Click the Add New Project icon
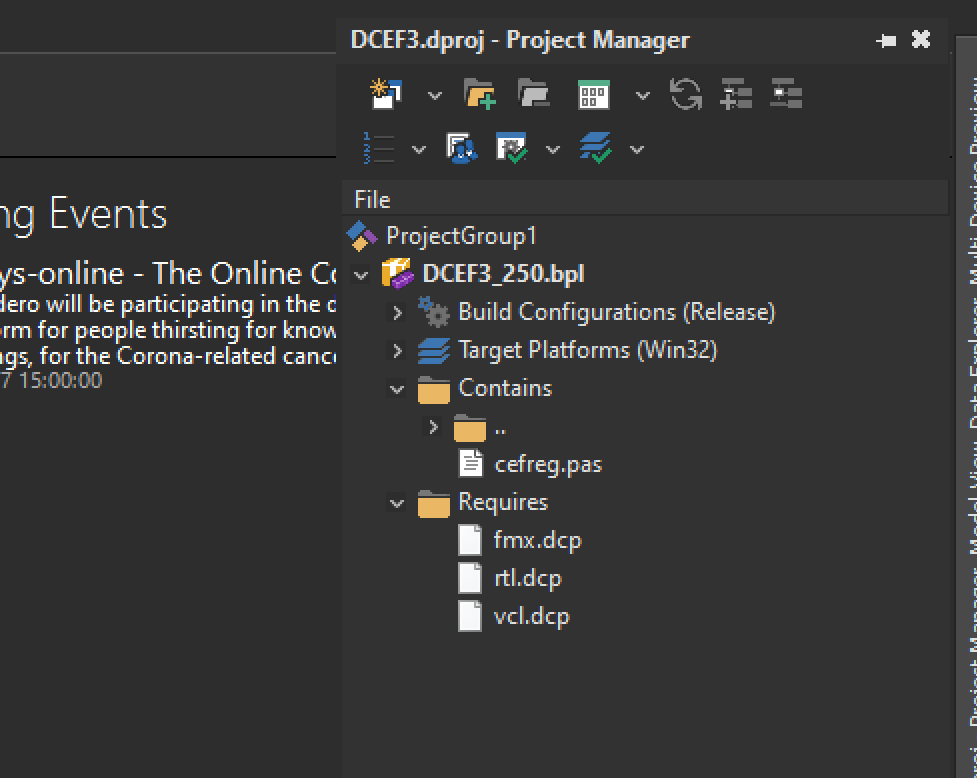Viewport: 977px width, 778px height. pyautogui.click(x=386, y=94)
